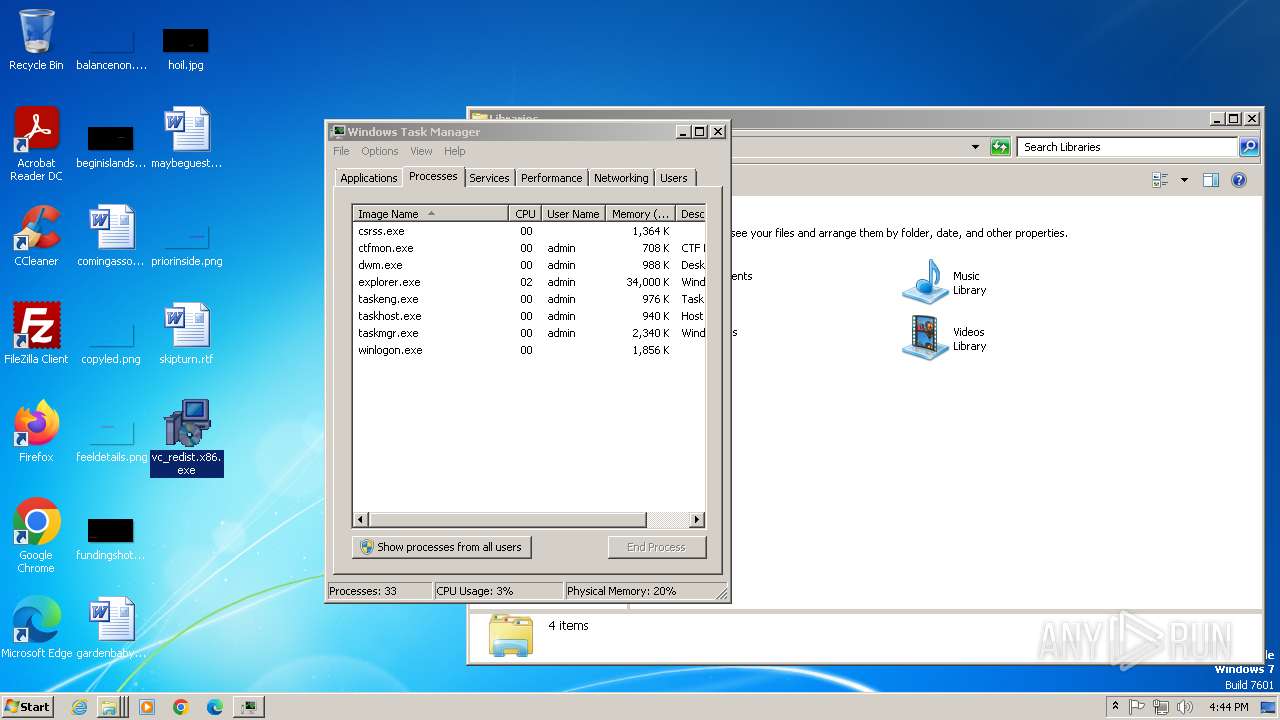Image resolution: width=1280 pixels, height=720 pixels.
Task: Open Acrobat Reader DC shortcut
Action: [36, 144]
